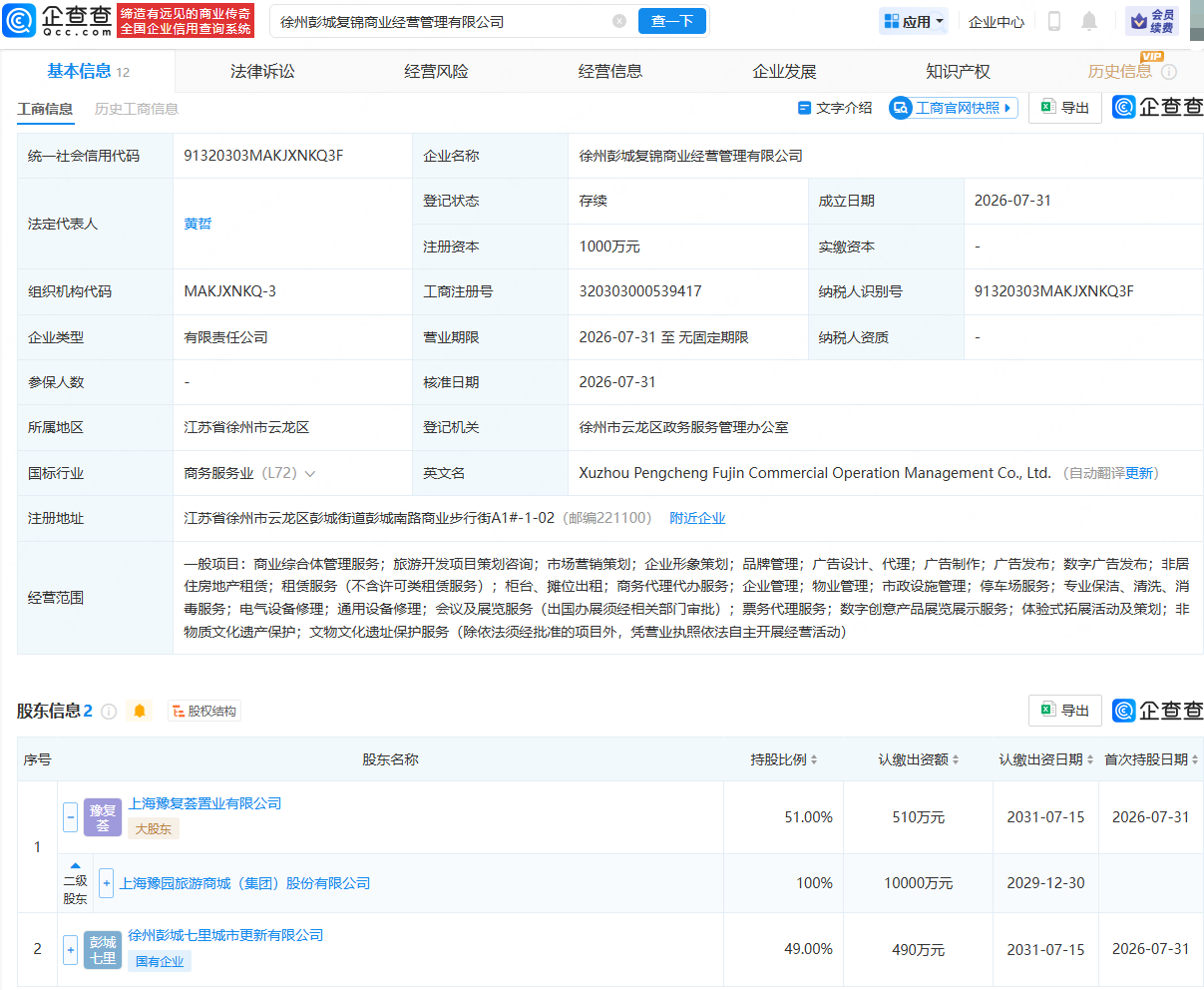This screenshot has height=990, width=1204.
Task: Click the info icon next to 历史信息
Action: [x=1169, y=72]
